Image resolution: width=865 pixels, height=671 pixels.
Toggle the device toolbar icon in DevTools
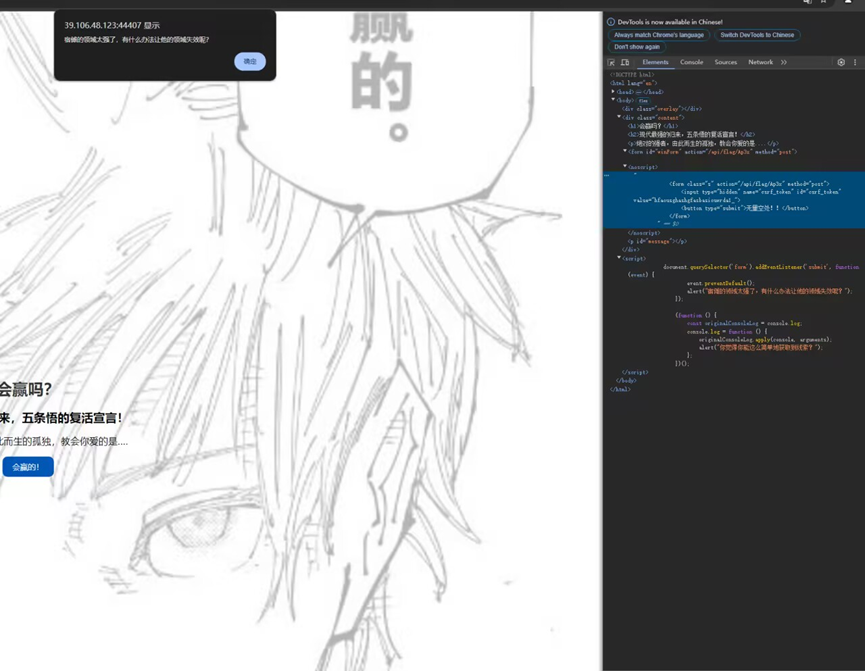click(x=625, y=62)
